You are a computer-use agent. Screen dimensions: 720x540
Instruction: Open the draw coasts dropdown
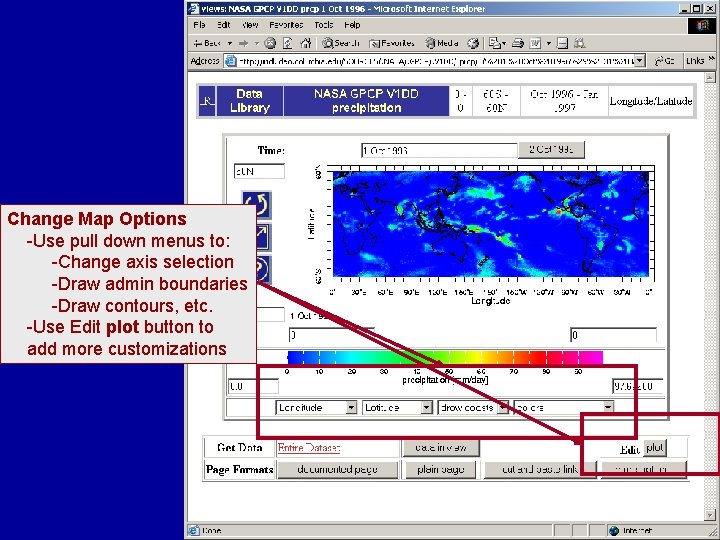(473, 407)
